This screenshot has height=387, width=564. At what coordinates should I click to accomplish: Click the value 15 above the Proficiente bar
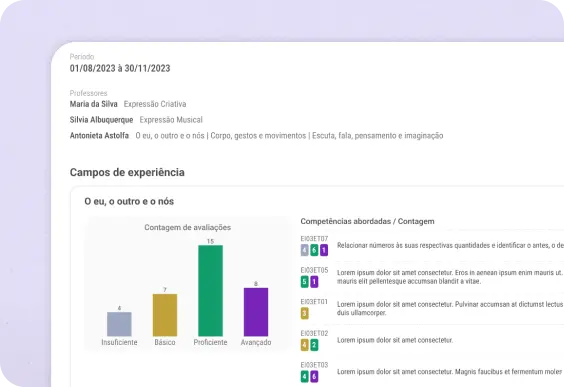210,241
